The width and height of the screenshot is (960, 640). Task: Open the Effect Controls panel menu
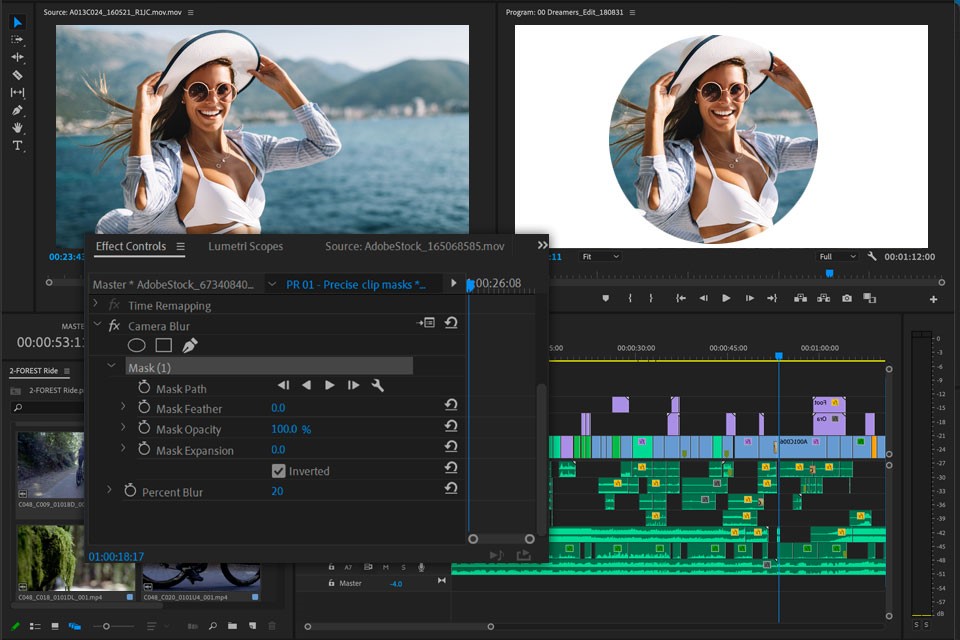[x=181, y=246]
